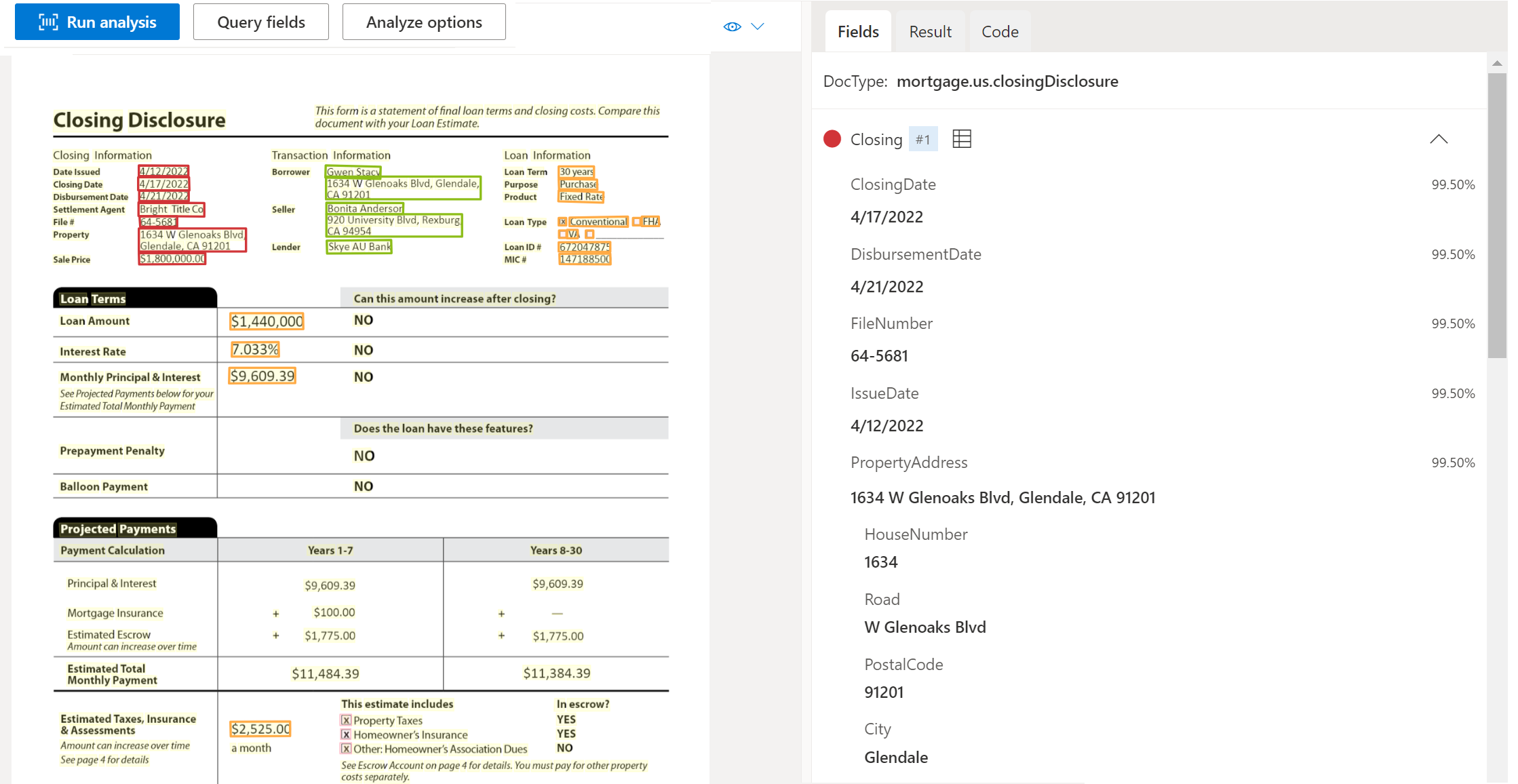Collapse the Closing section chevron
1518x784 pixels.
tap(1438, 139)
